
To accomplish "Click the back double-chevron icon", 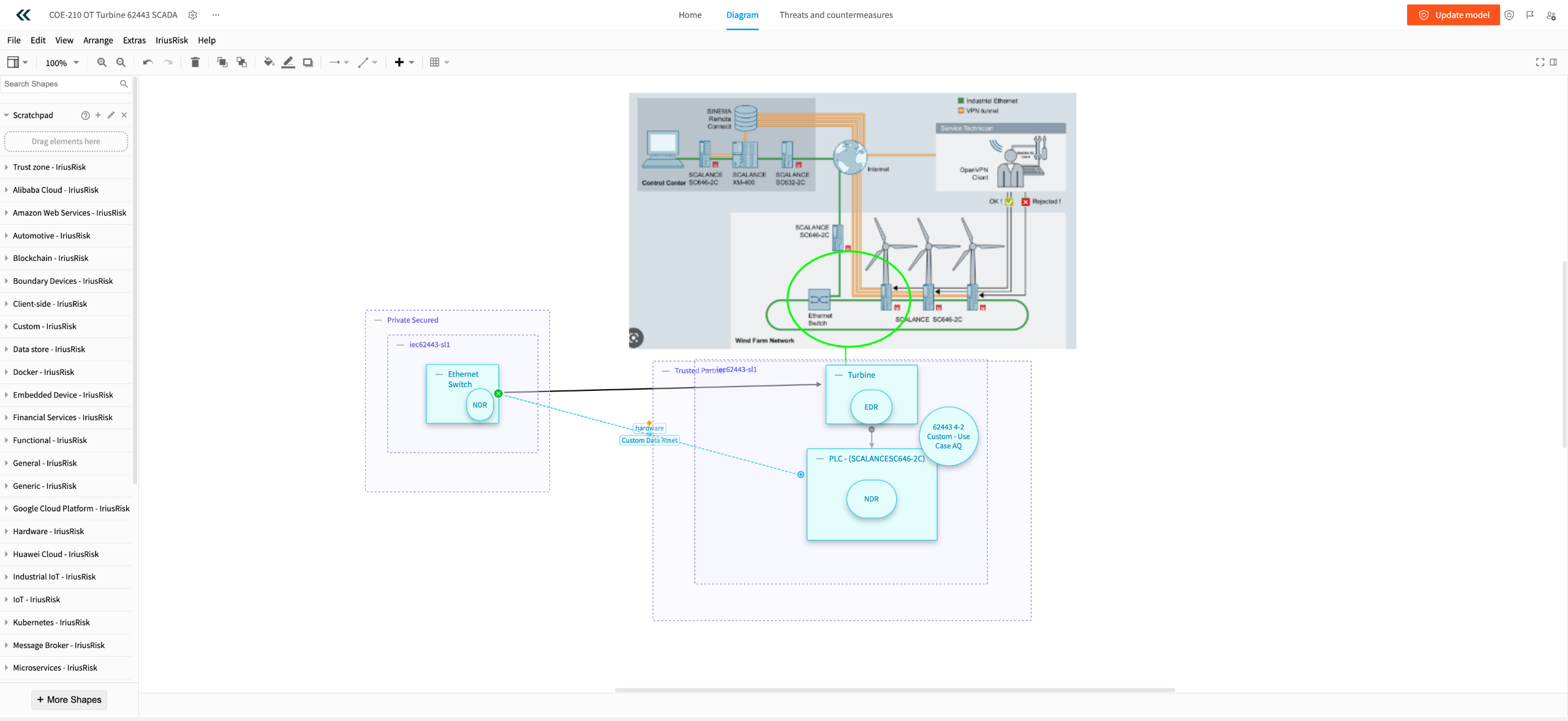I will [23, 15].
